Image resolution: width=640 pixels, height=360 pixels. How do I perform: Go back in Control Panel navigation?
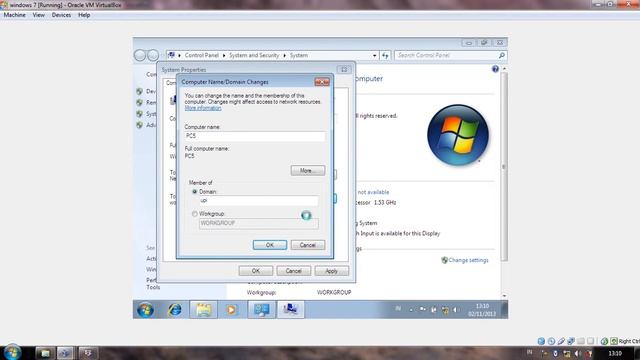coord(140,55)
